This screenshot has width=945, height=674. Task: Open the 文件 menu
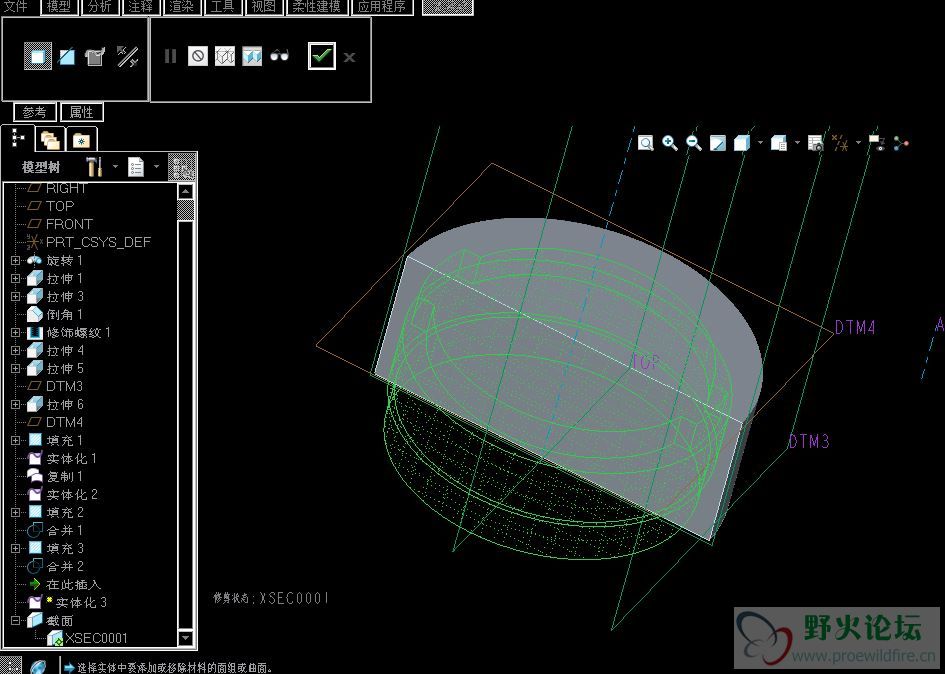pyautogui.click(x=16, y=7)
